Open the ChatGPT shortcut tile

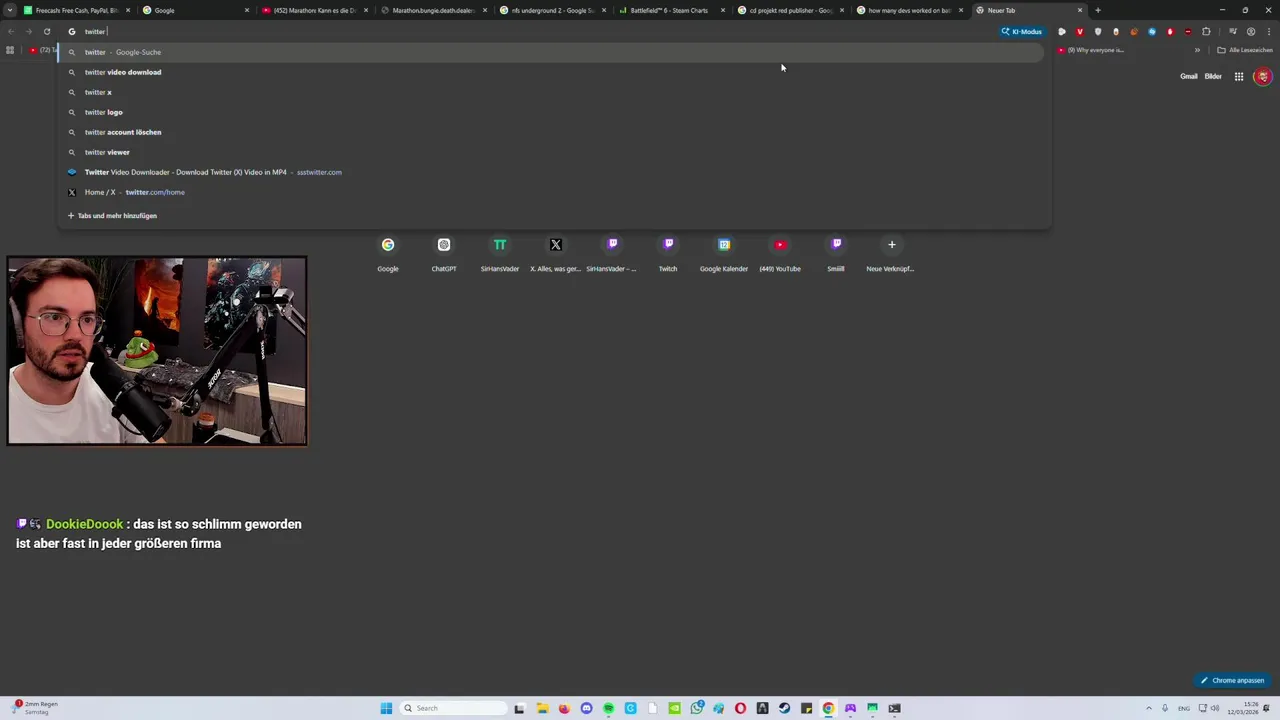click(444, 253)
